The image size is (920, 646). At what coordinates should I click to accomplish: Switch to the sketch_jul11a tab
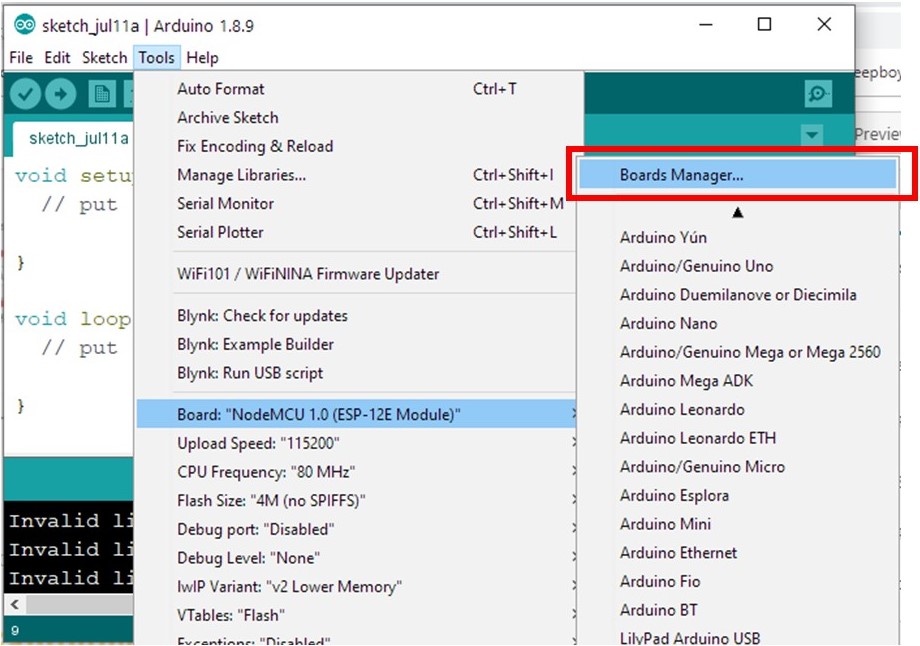[78, 138]
